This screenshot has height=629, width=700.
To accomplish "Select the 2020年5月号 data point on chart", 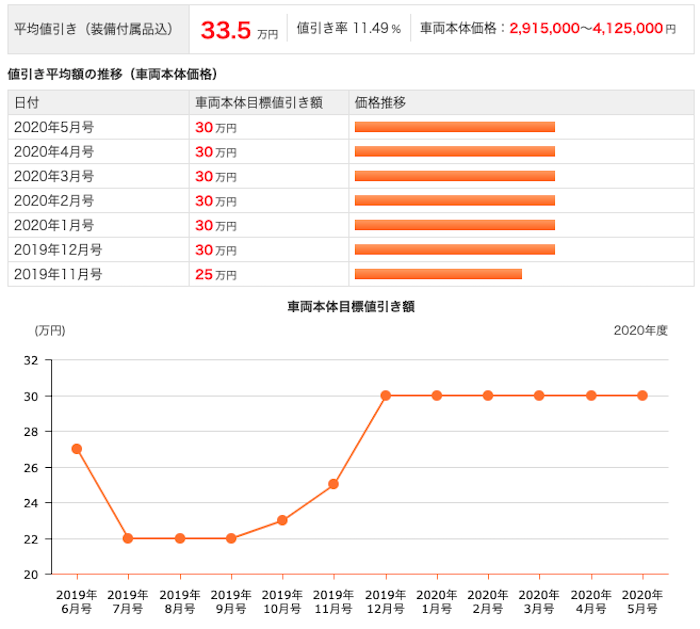I will pos(642,396).
